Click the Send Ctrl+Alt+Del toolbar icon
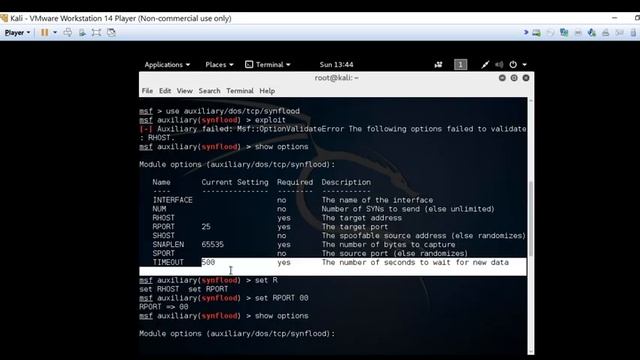 68,33
